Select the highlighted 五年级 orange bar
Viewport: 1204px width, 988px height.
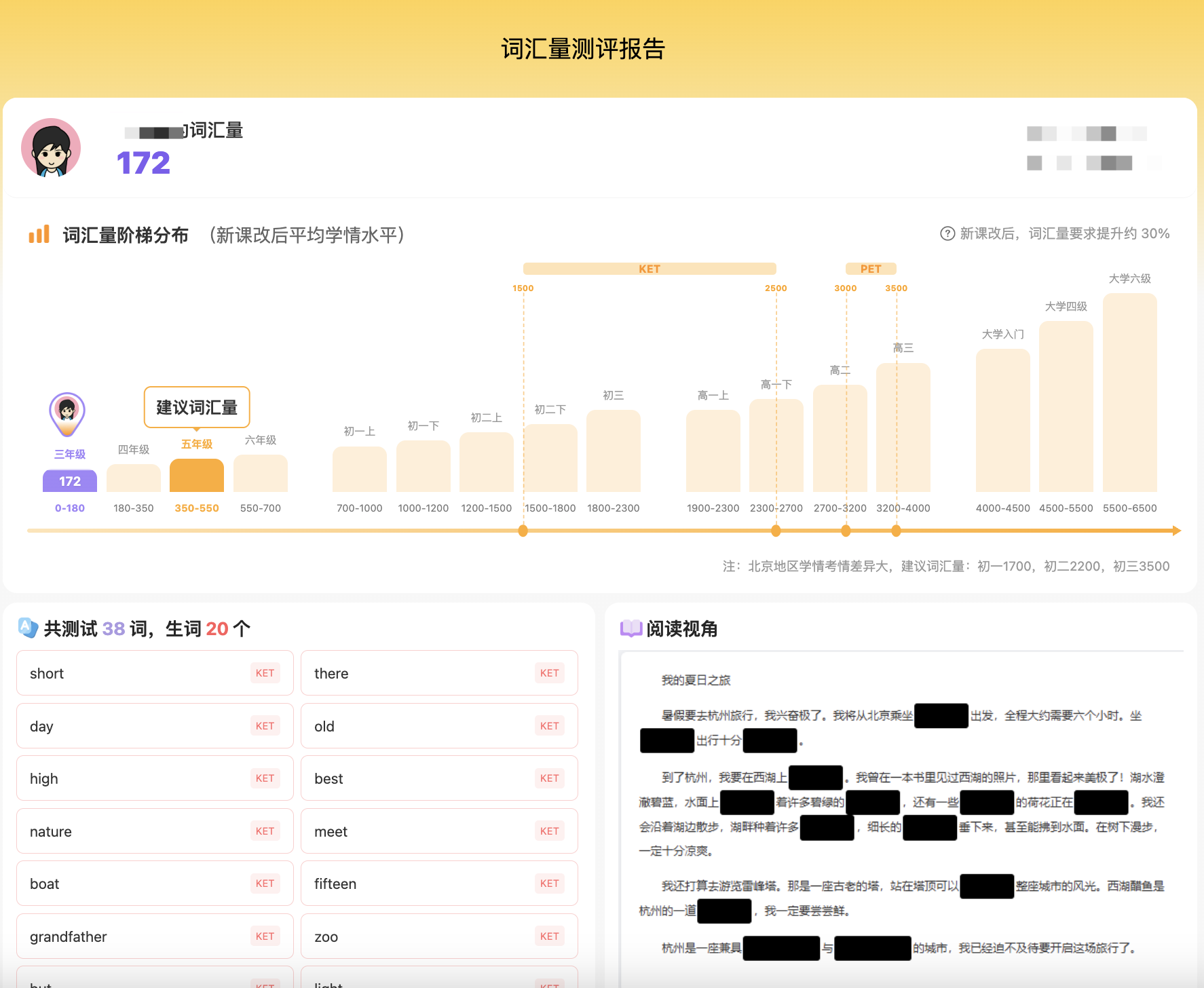coord(197,475)
